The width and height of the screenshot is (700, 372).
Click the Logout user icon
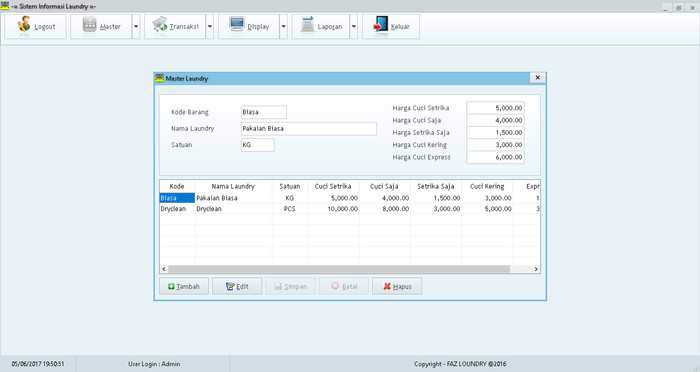click(24, 25)
